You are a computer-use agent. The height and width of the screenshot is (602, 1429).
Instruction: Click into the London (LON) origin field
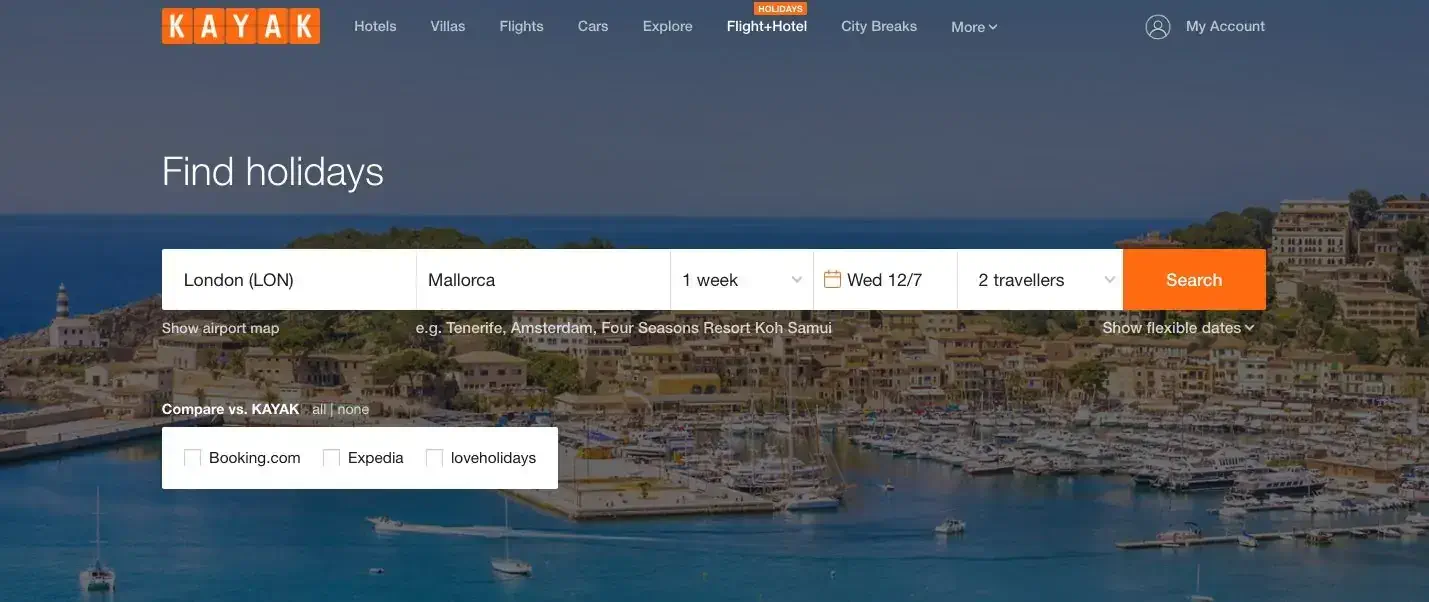(289, 280)
